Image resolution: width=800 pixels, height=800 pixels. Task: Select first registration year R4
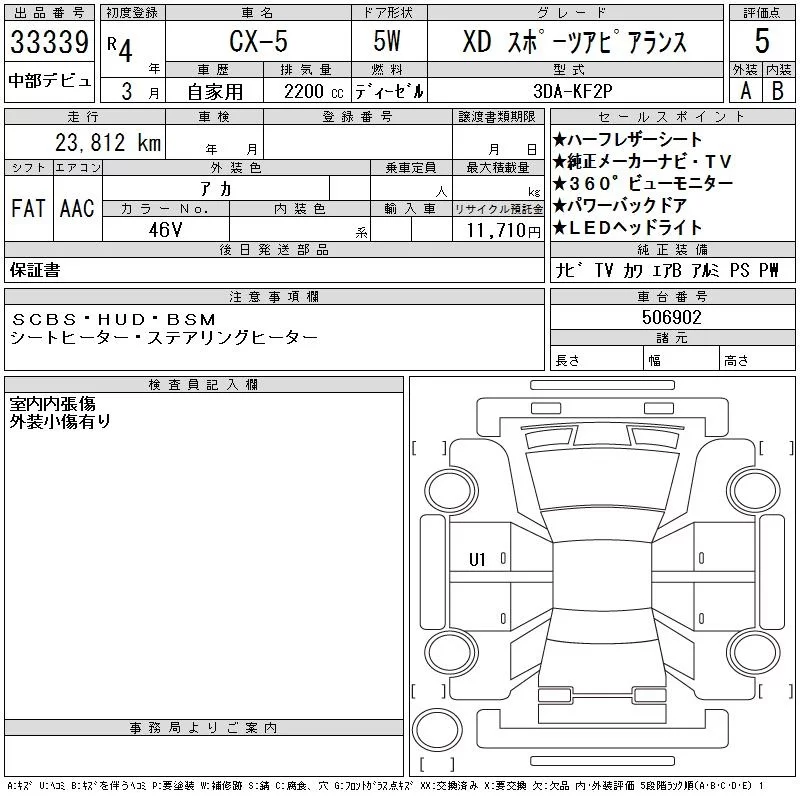(120, 48)
